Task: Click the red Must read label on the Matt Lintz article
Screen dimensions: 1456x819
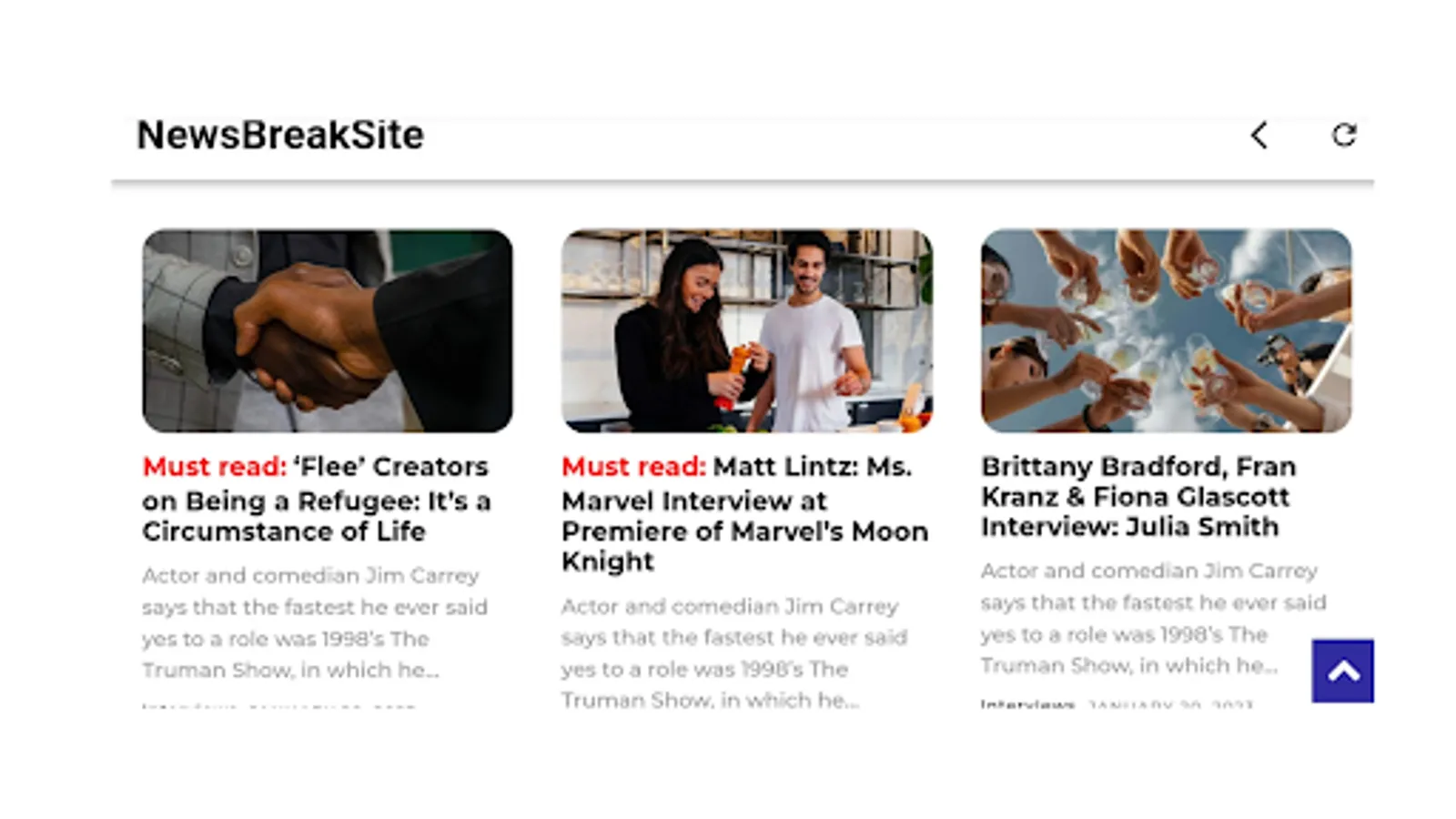Action: [x=633, y=467]
